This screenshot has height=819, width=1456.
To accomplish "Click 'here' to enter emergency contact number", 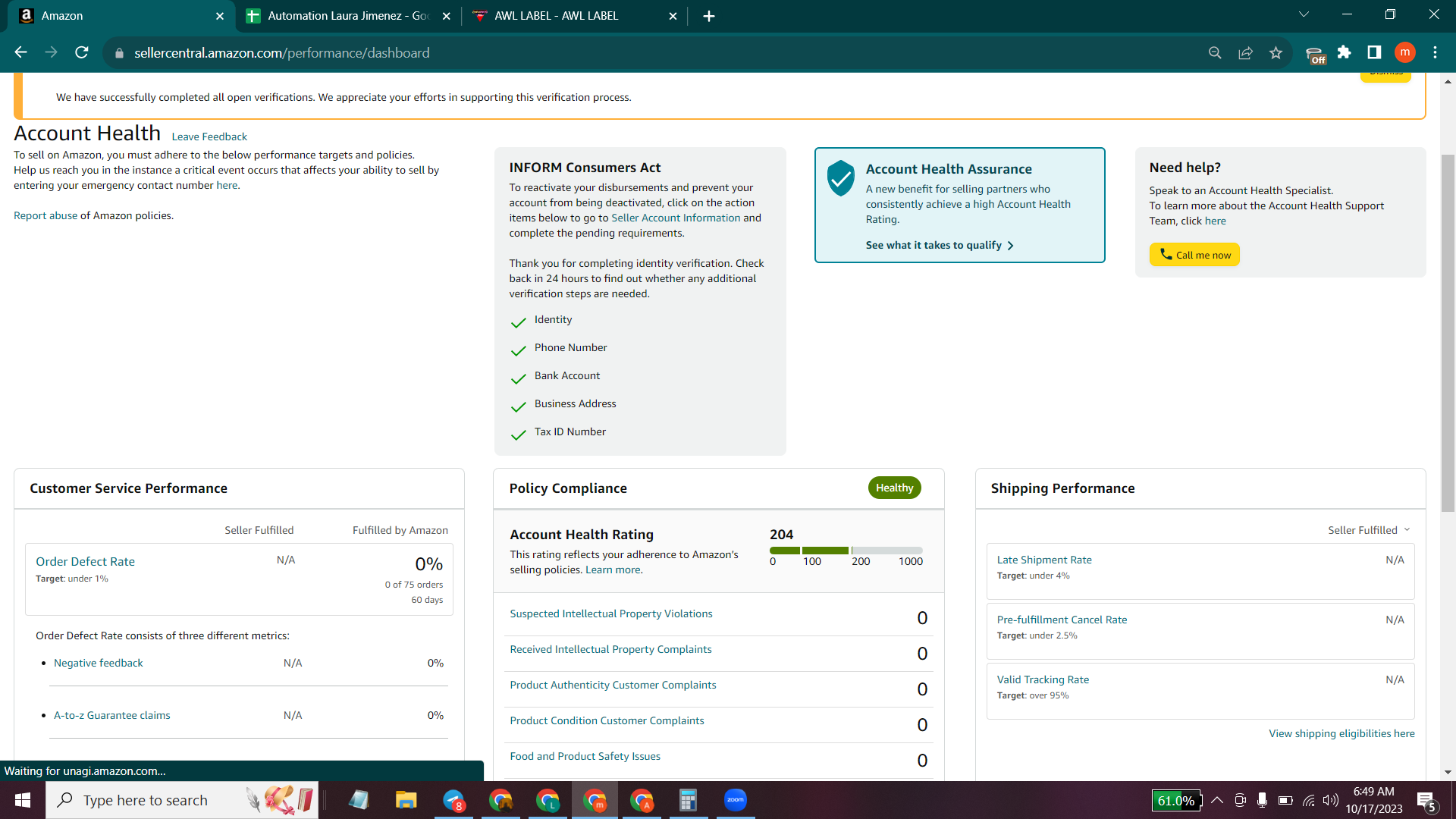I will coord(227,185).
